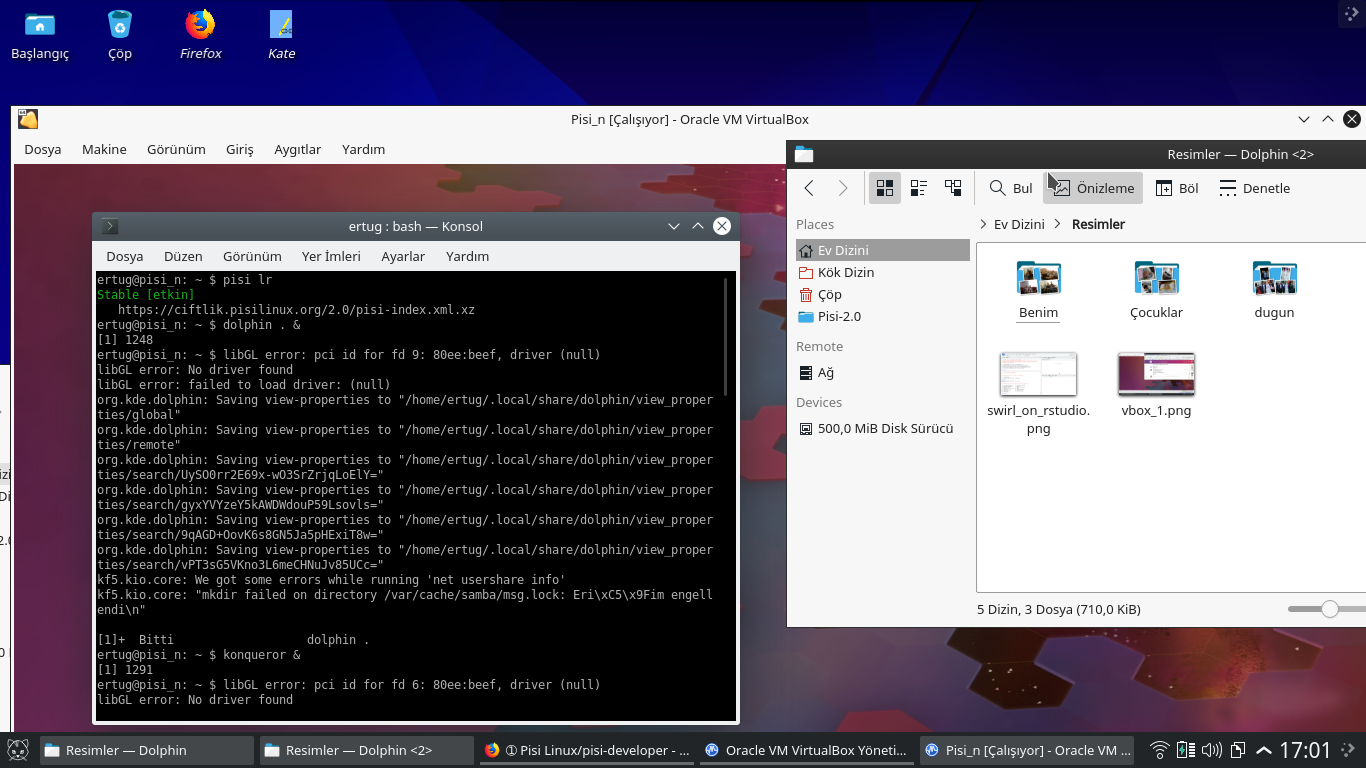Adjust the Dolphin icon zoom slider
The height and width of the screenshot is (768, 1366).
[1329, 609]
